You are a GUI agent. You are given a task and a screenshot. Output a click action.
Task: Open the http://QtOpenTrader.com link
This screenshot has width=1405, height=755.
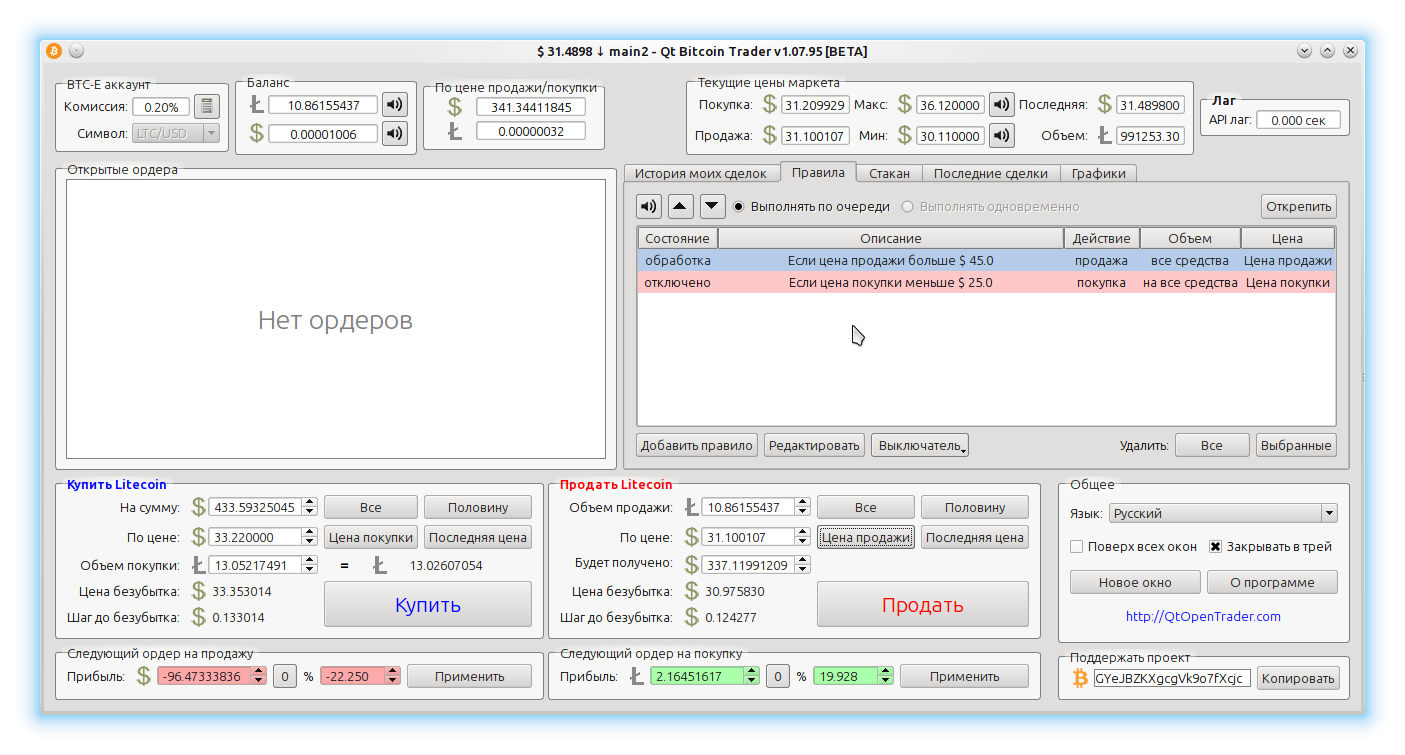[x=1203, y=616]
